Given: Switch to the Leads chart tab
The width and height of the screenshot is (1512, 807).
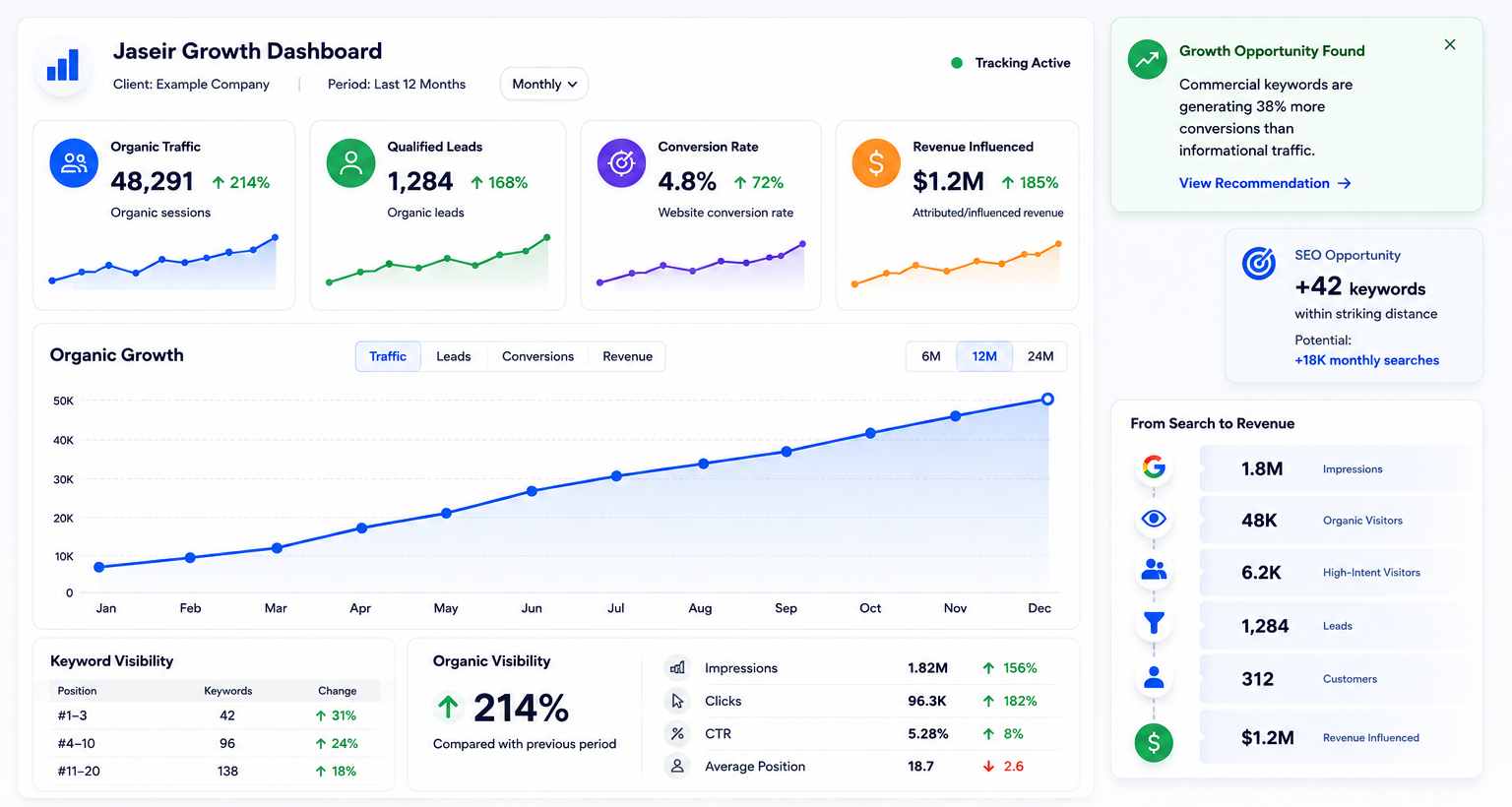Looking at the screenshot, I should click(454, 356).
